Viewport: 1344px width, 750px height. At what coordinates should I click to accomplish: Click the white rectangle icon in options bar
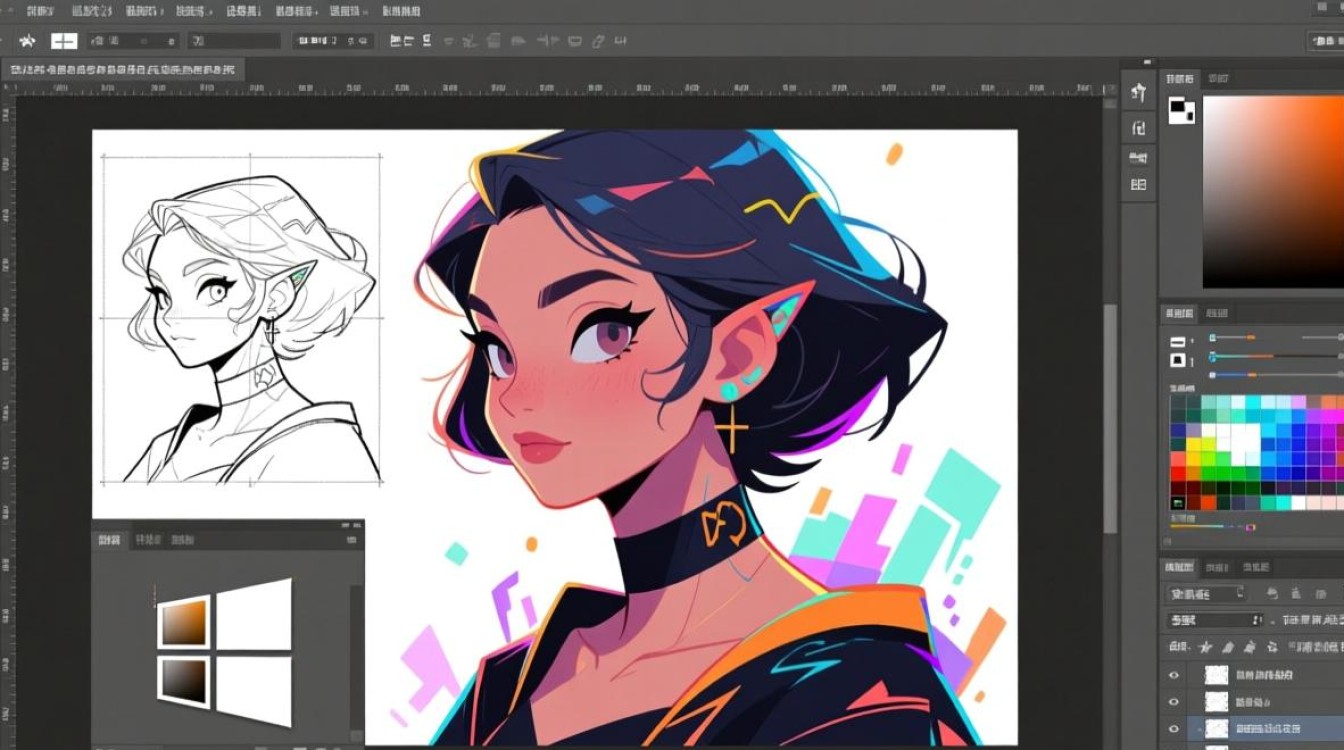coord(64,41)
